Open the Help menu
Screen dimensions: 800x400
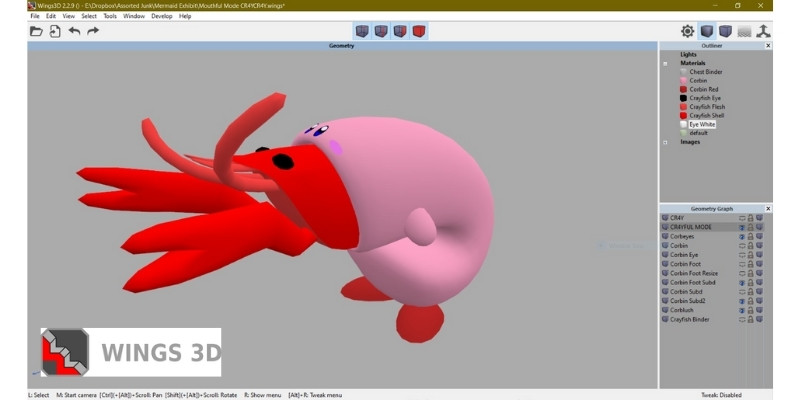click(185, 16)
